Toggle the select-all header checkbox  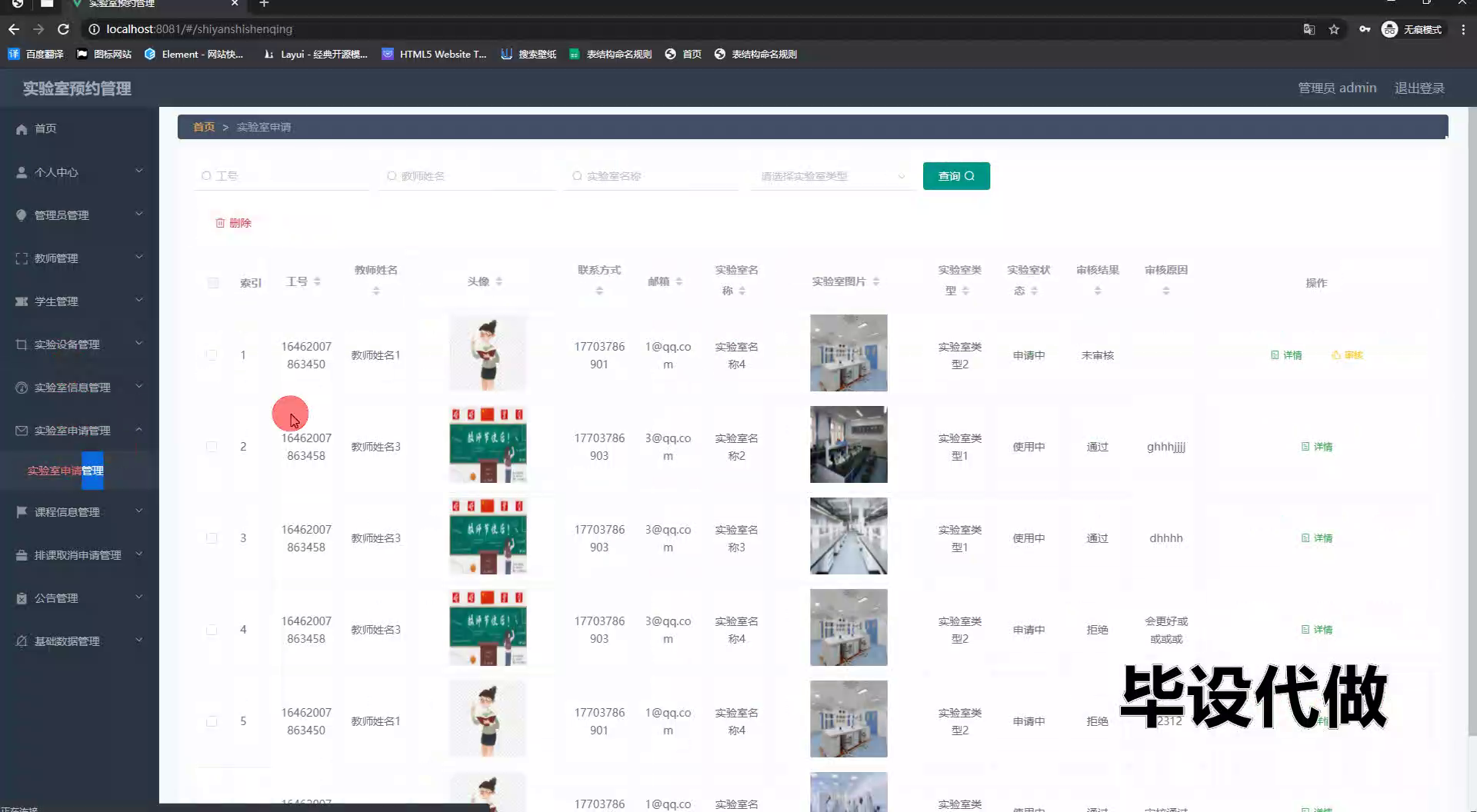point(213,283)
